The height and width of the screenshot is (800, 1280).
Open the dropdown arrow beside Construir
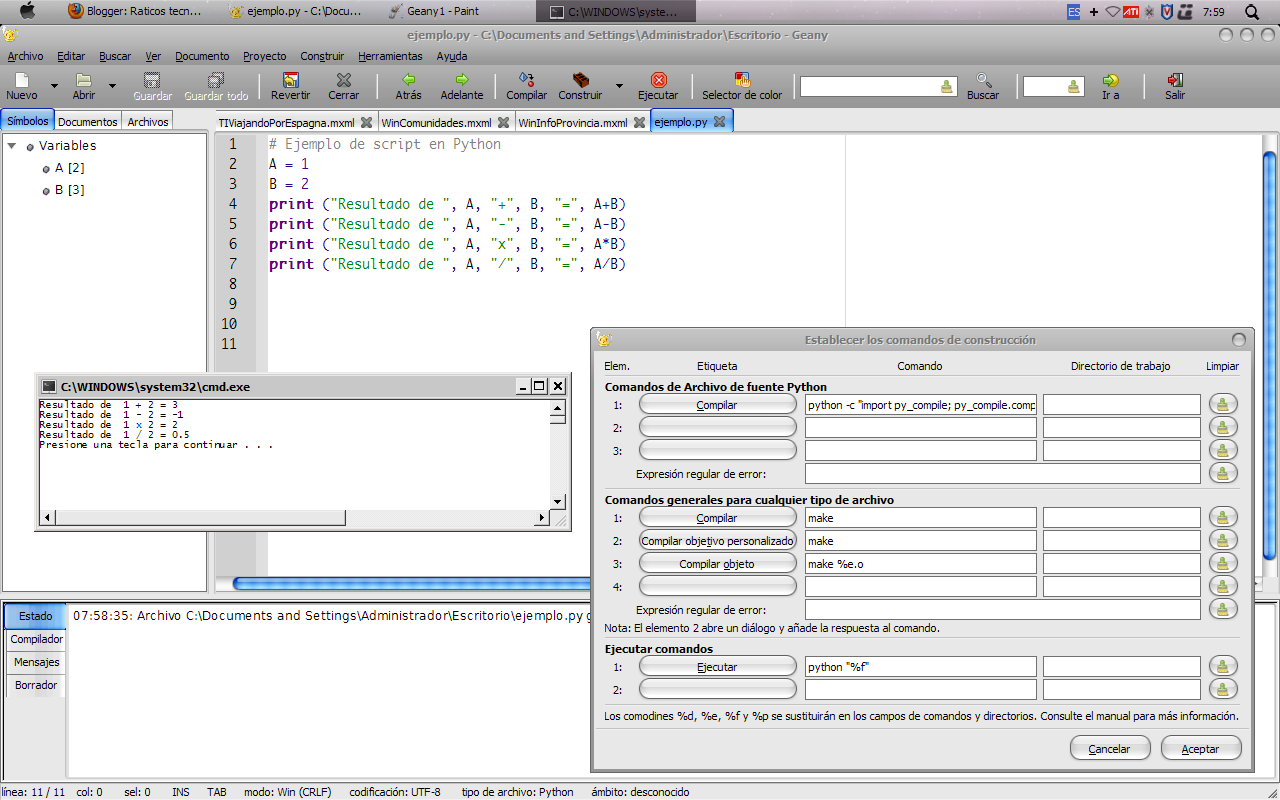coord(619,87)
